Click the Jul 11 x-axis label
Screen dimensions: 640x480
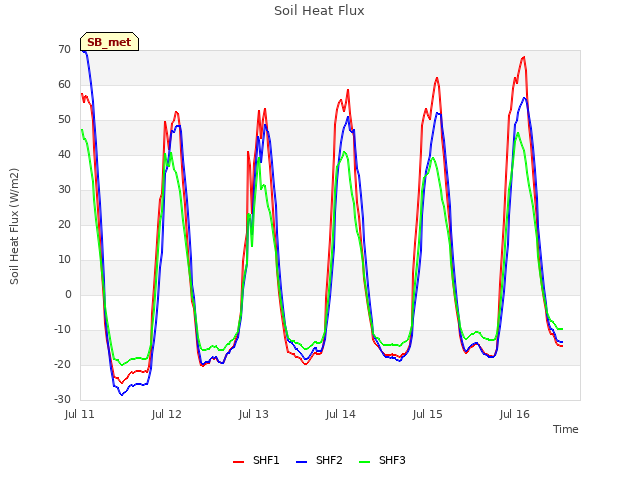click(x=80, y=414)
